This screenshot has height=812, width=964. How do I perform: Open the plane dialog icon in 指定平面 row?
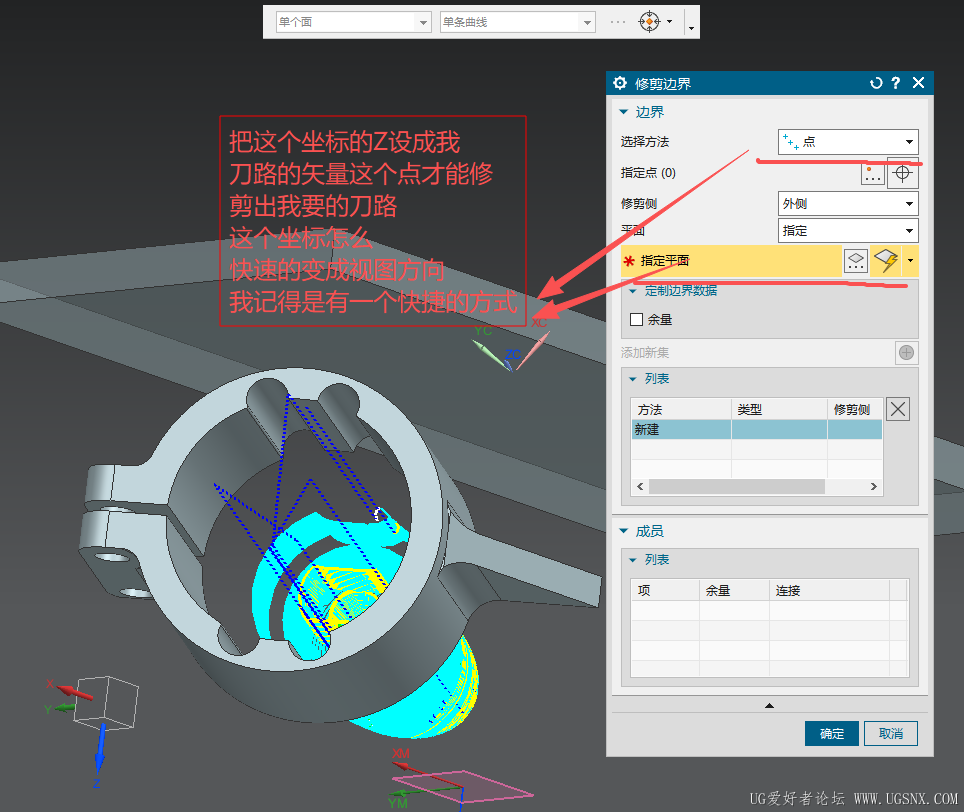(856, 260)
